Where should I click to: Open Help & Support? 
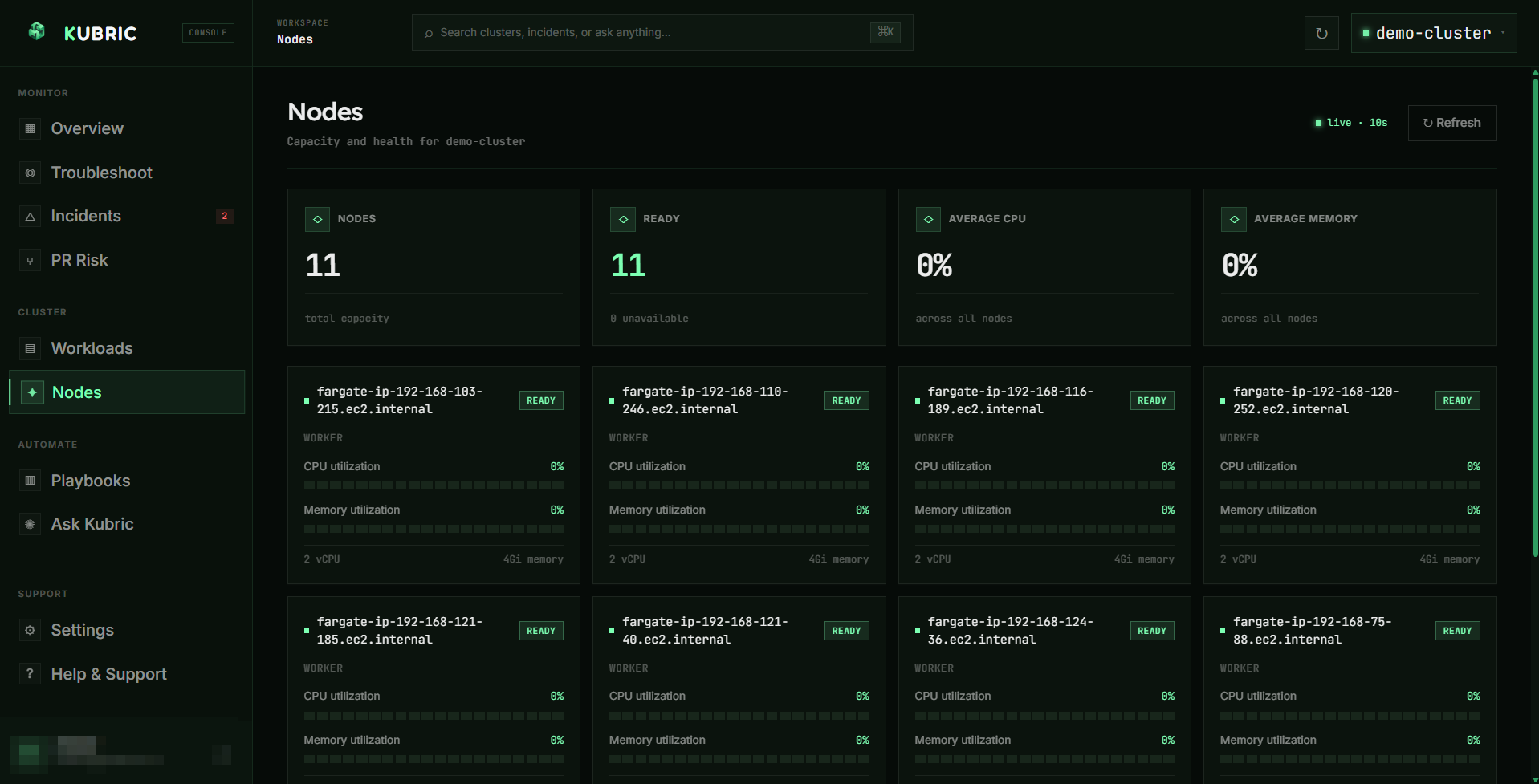[x=127, y=674]
